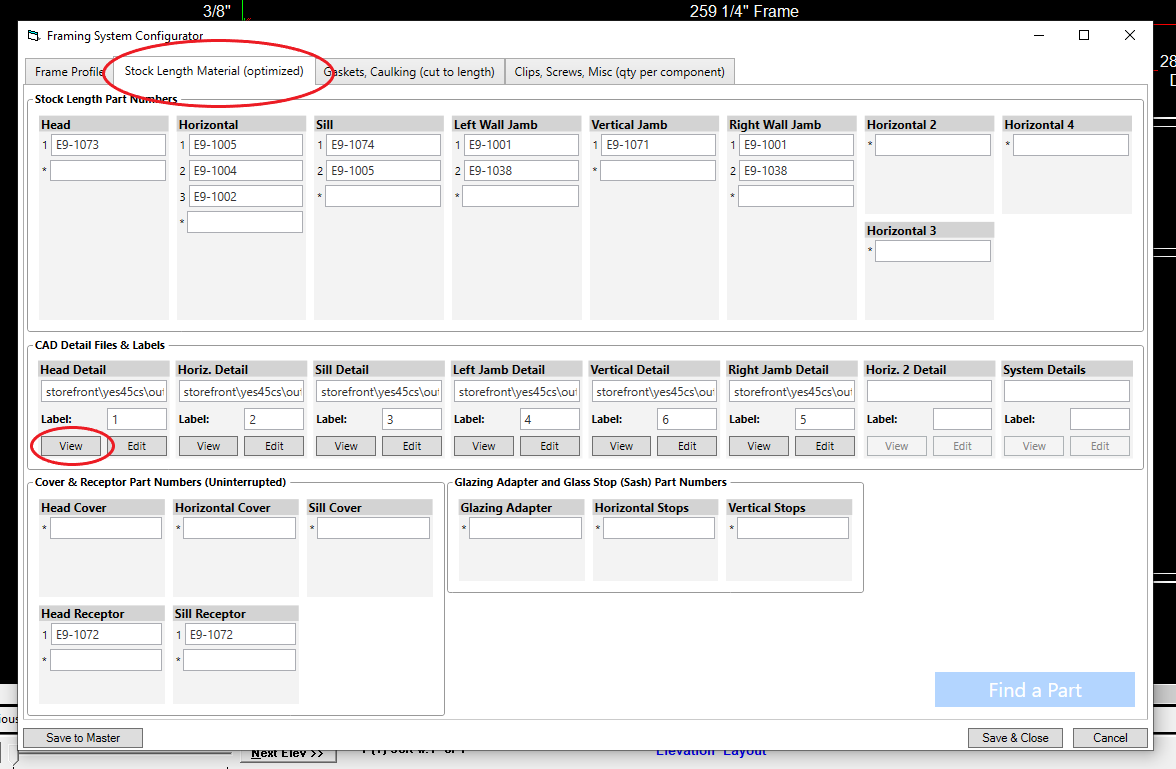This screenshot has height=769, width=1176.
Task: View the Horiz. Detail file
Action: click(x=208, y=446)
